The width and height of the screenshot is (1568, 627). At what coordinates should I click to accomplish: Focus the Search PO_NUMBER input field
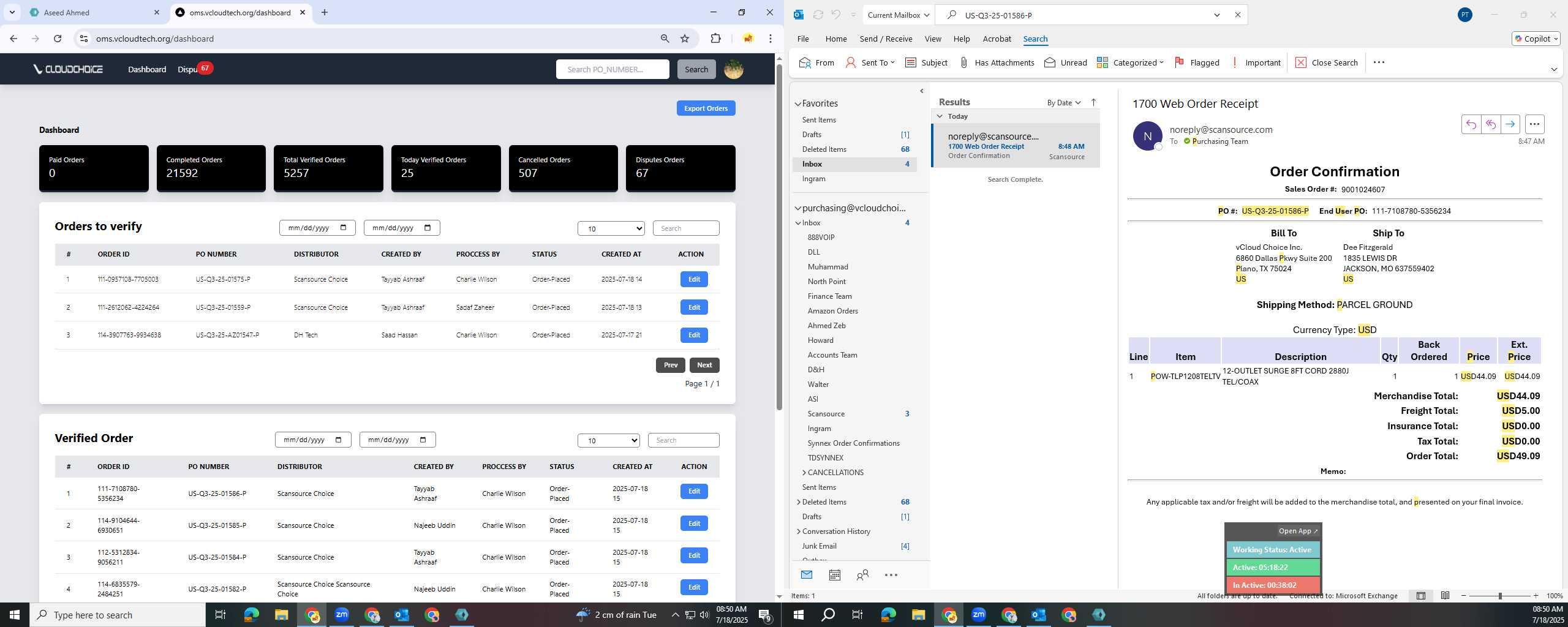[x=612, y=69]
